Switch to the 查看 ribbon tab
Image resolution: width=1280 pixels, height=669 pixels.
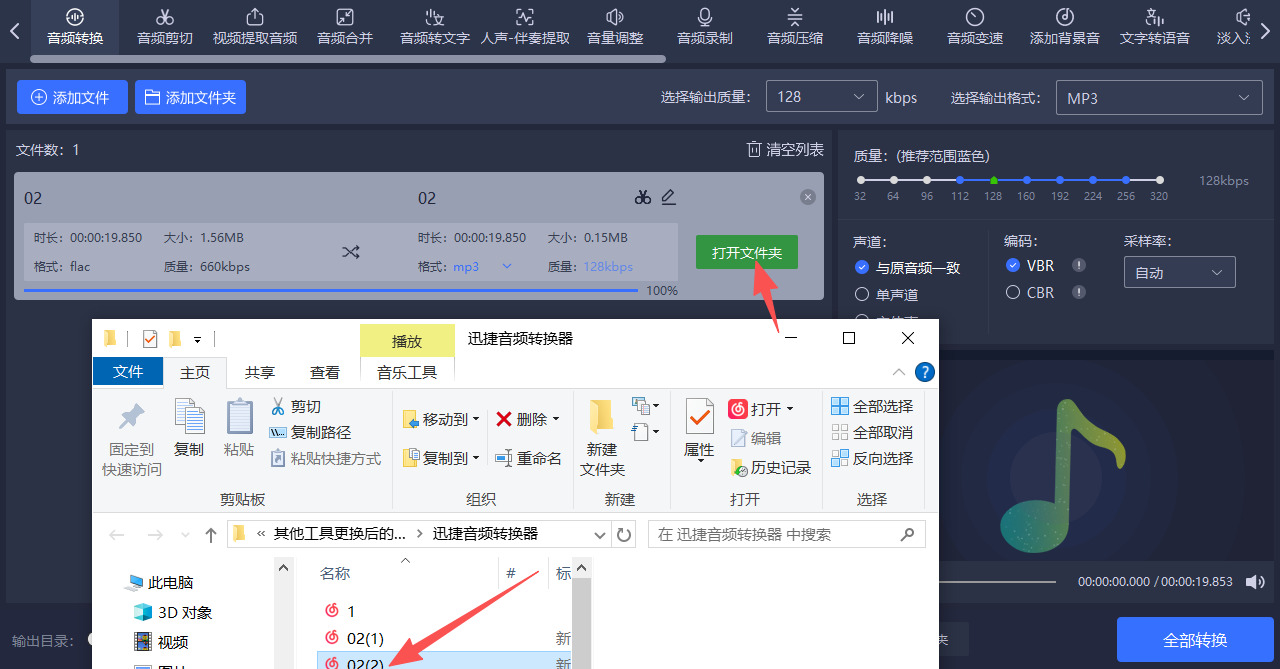pos(325,372)
